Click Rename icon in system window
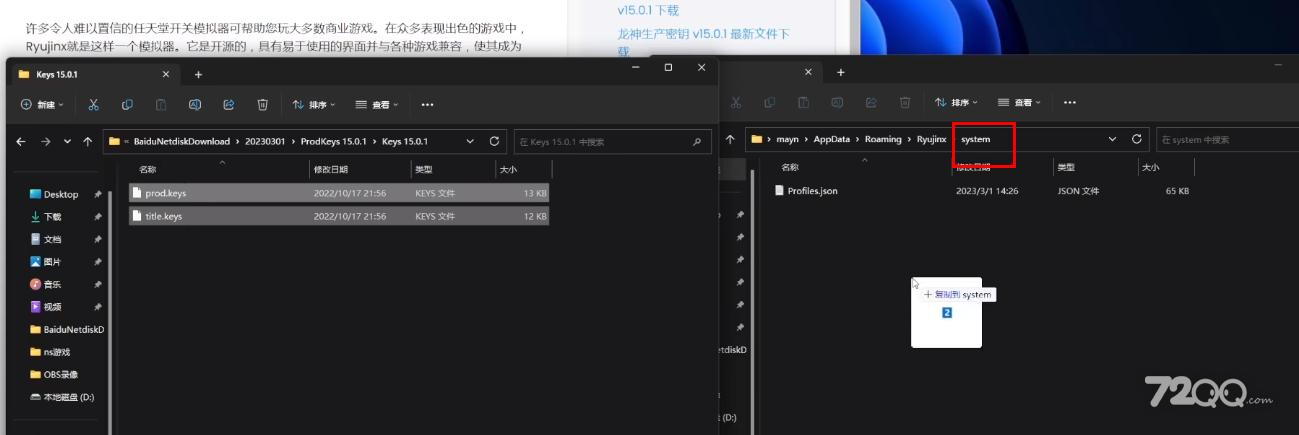 click(x=837, y=102)
